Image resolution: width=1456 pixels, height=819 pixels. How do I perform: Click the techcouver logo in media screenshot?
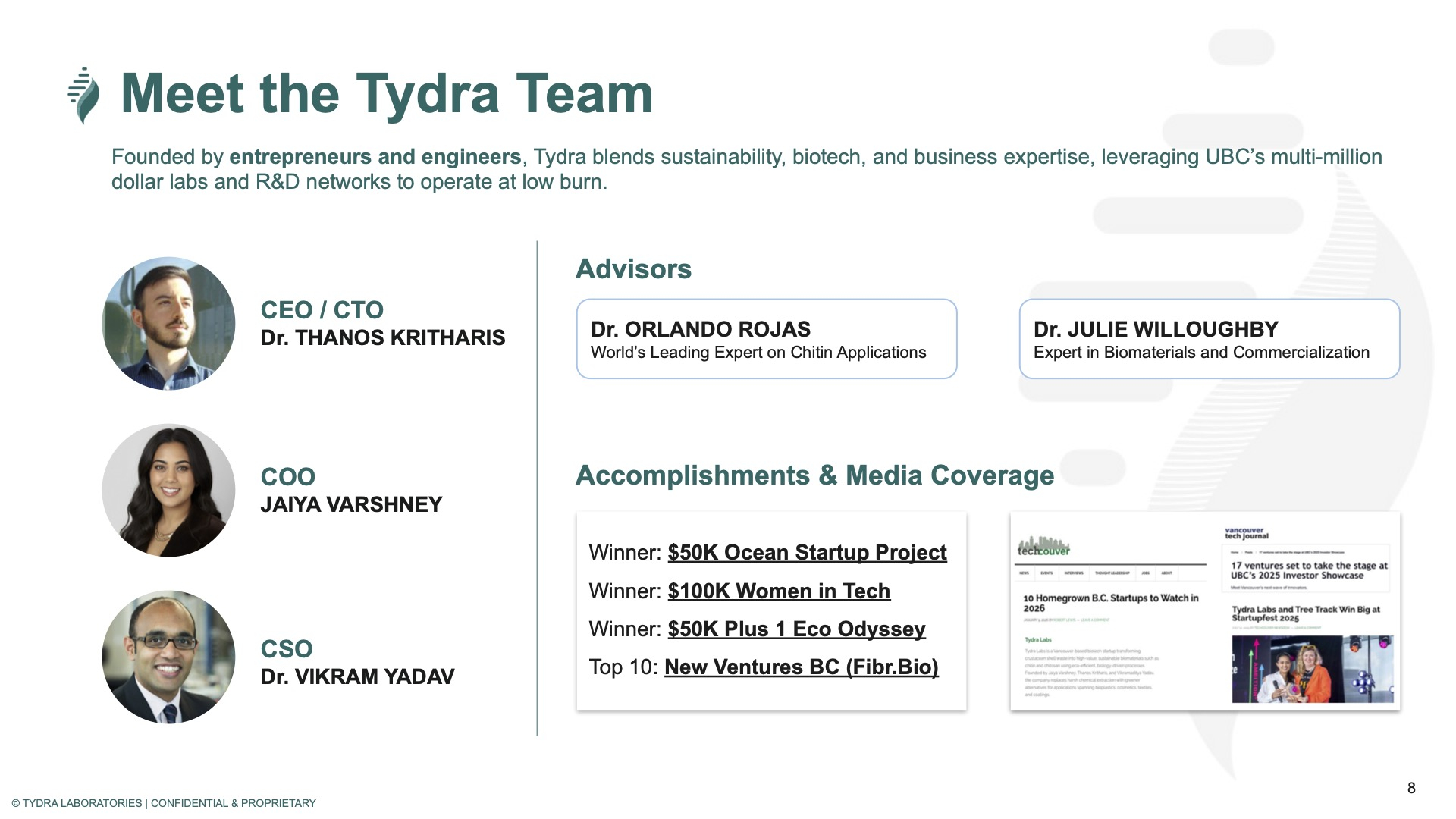point(1043,547)
